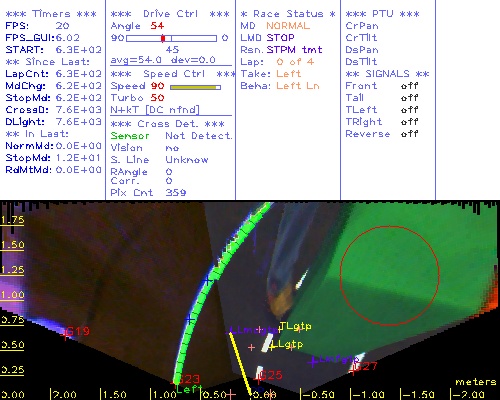Click the NORMAL mode value
The width and height of the screenshot is (500, 400).
click(288, 26)
